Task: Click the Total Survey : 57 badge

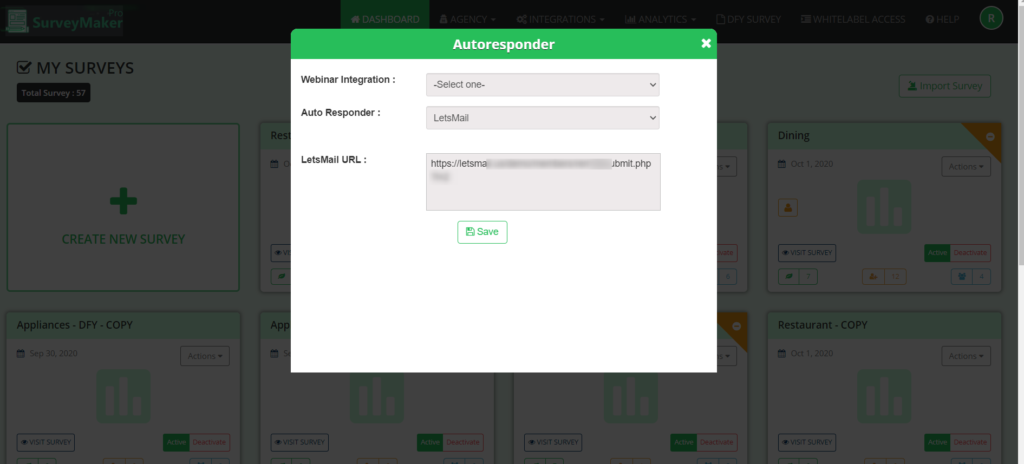Action: [x=54, y=93]
